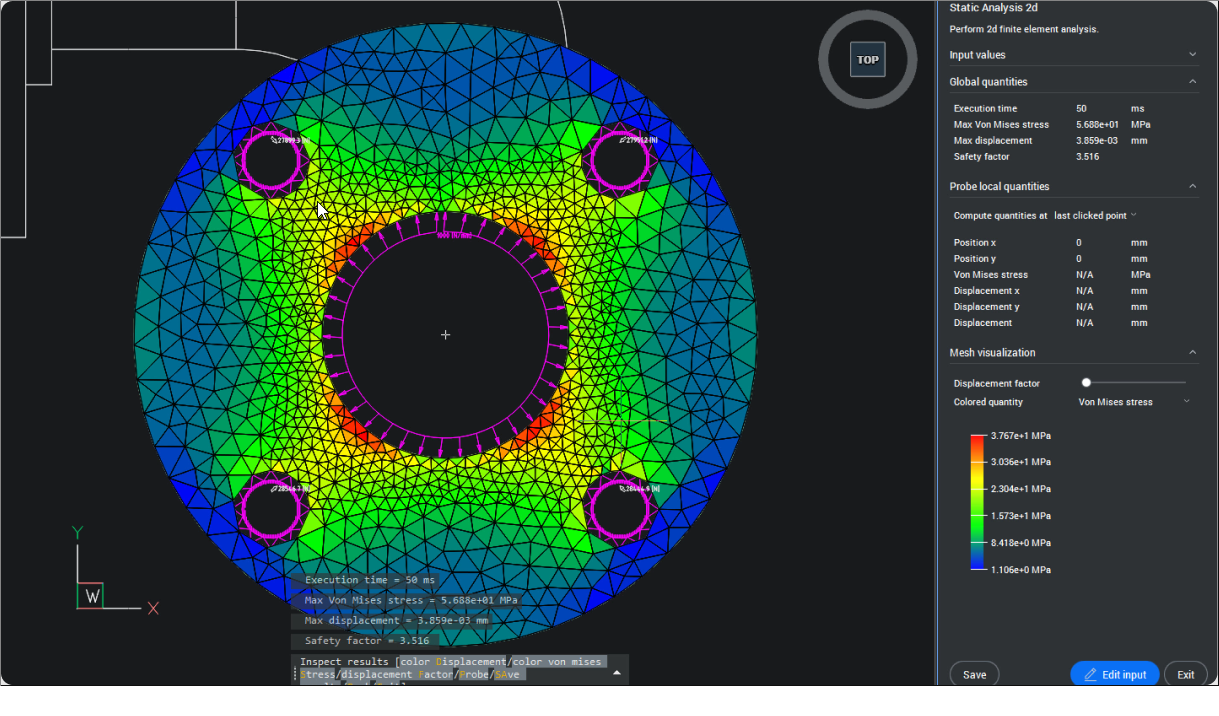
Task: Collapse the Global quantities section
Action: (1192, 82)
